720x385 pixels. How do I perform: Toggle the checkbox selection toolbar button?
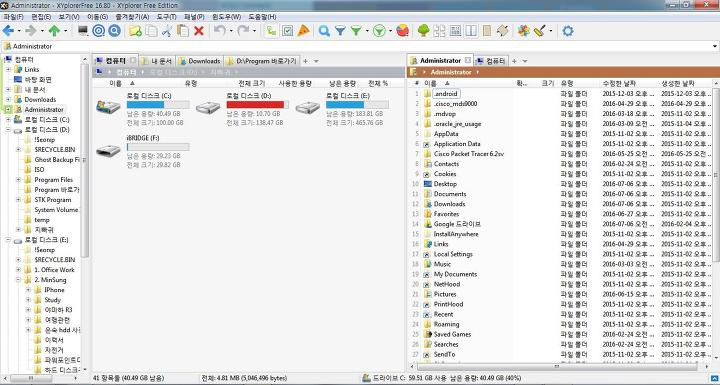click(287, 31)
